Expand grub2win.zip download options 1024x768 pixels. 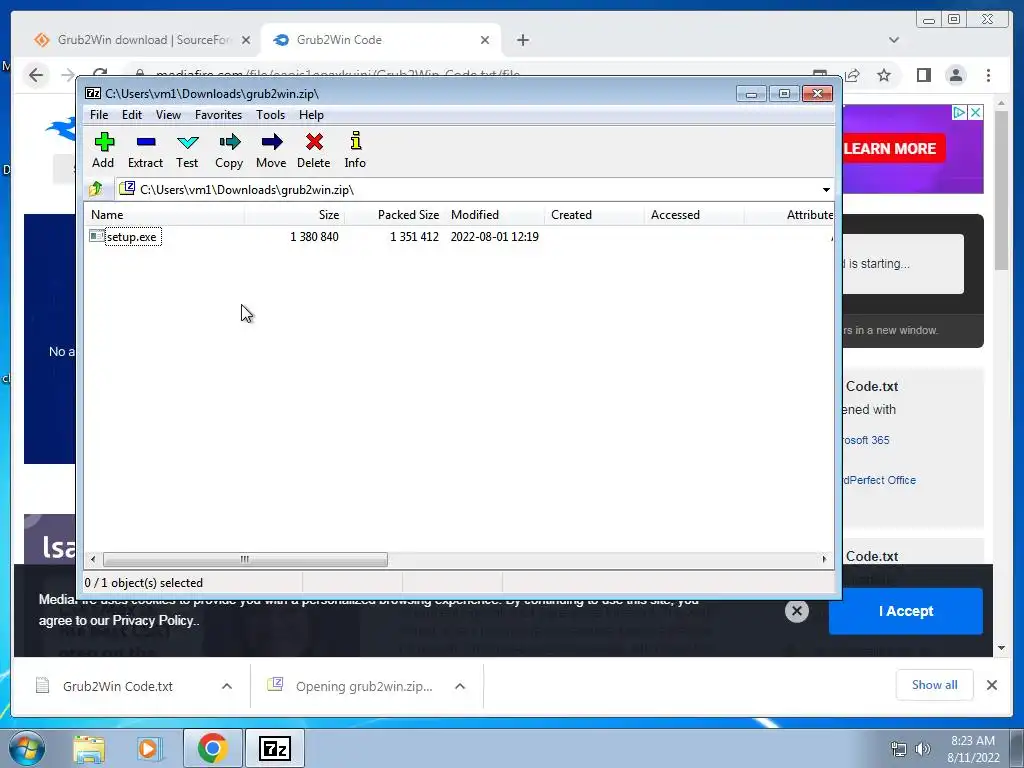tap(460, 686)
